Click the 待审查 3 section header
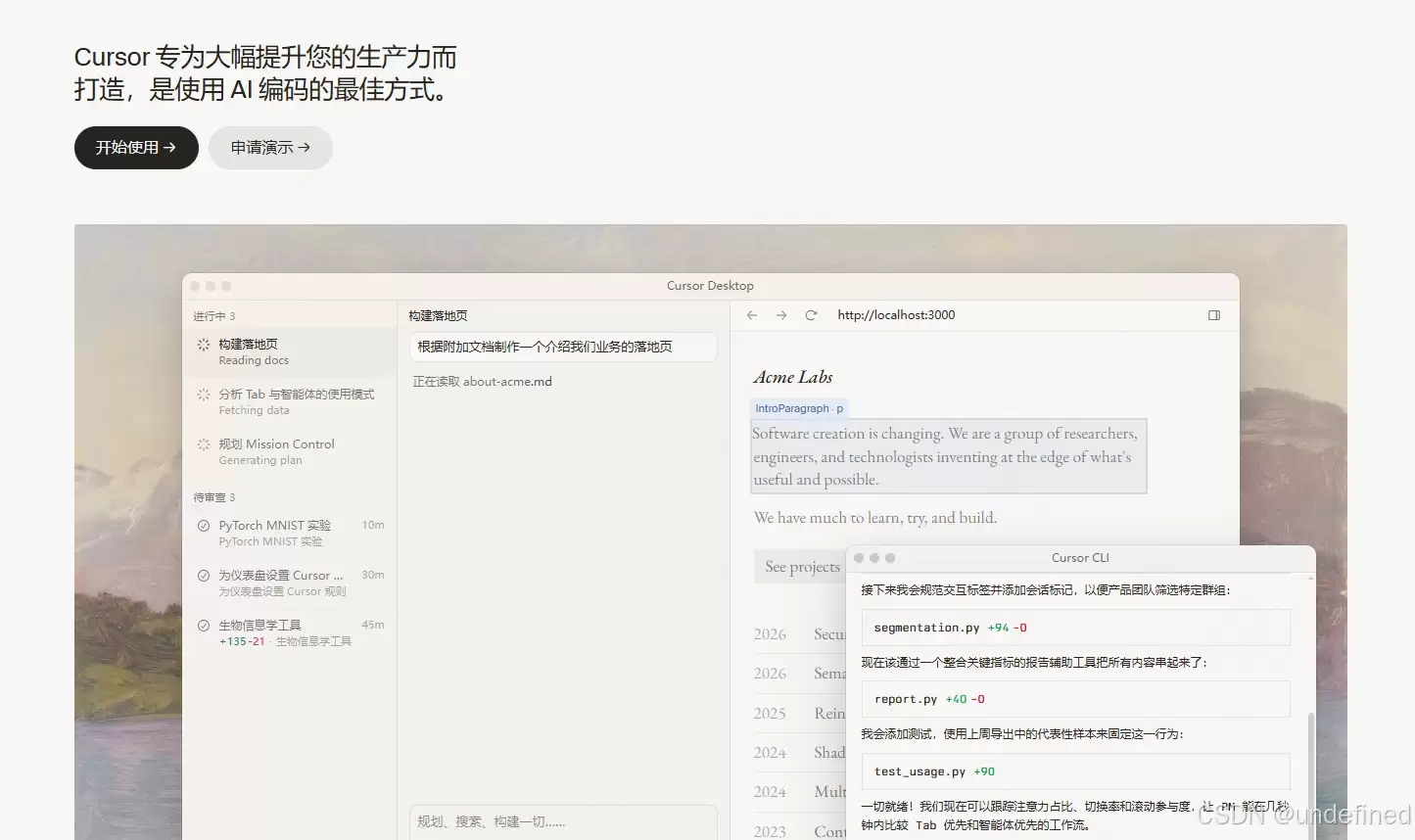1415x840 pixels. pos(214,497)
